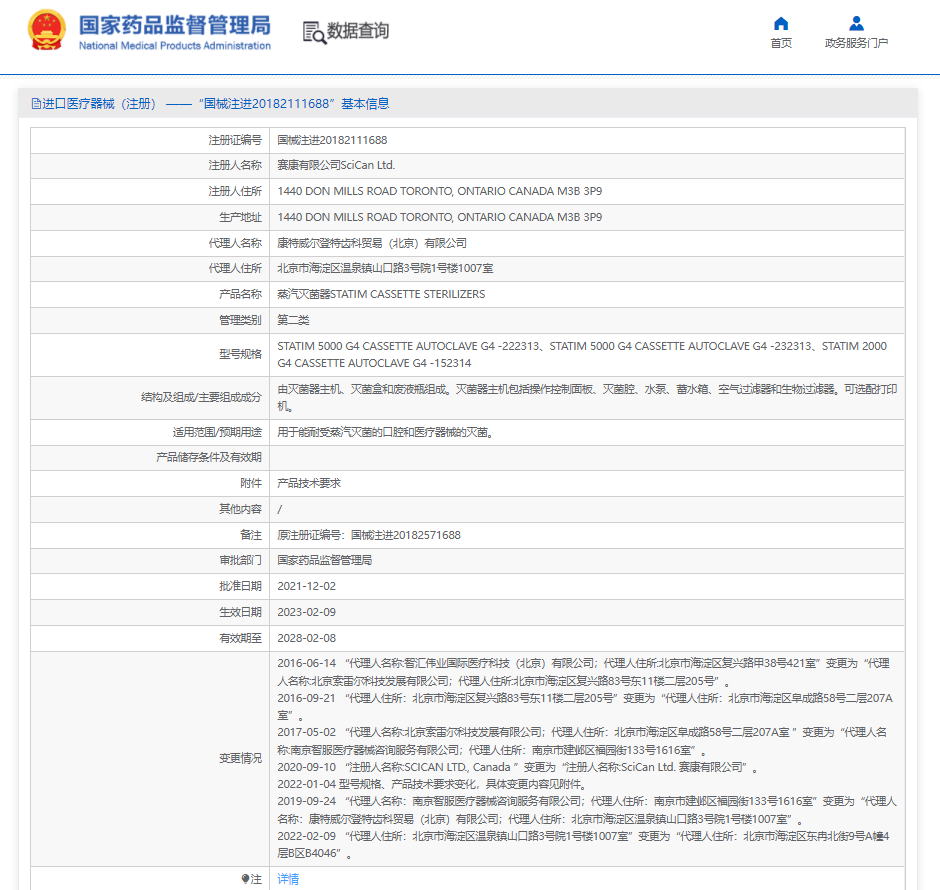Image resolution: width=940 pixels, height=890 pixels.
Task: Click the 代理人名称 label
Action: (x=235, y=243)
